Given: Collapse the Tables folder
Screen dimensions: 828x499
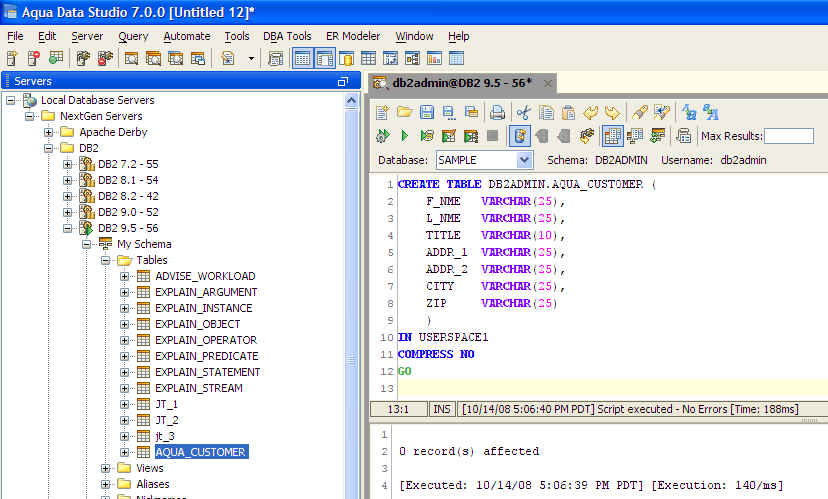Looking at the screenshot, I should click(x=106, y=260).
